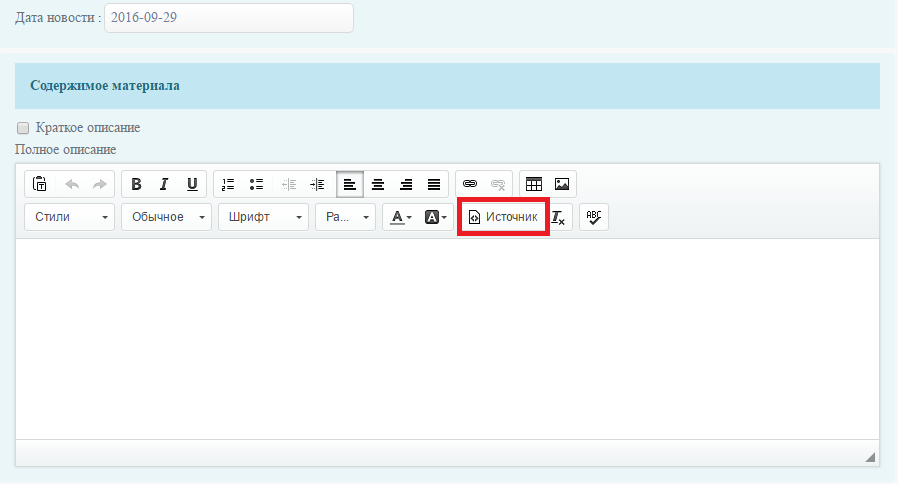Insert a numbered list
The height and width of the screenshot is (484, 898).
[x=228, y=184]
